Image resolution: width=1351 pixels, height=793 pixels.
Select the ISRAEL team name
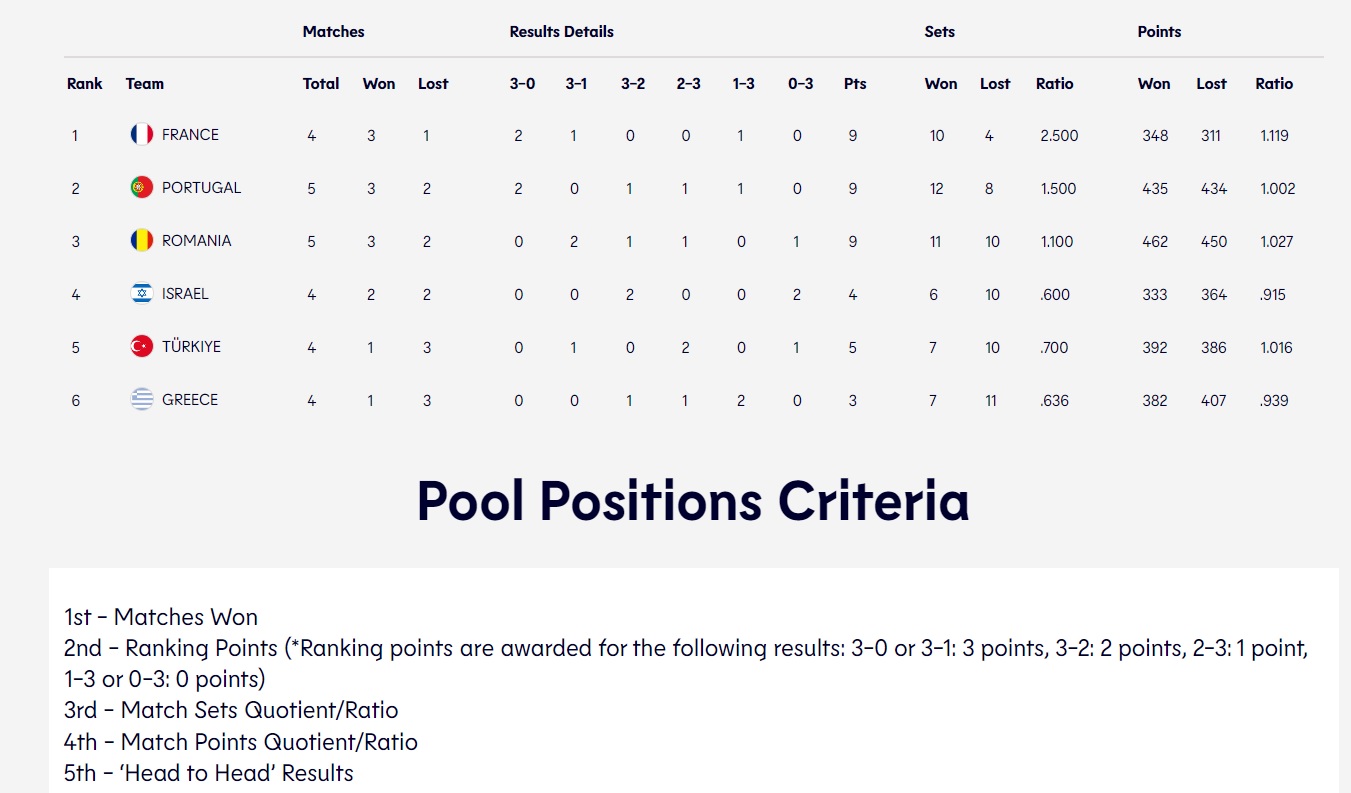pos(185,293)
